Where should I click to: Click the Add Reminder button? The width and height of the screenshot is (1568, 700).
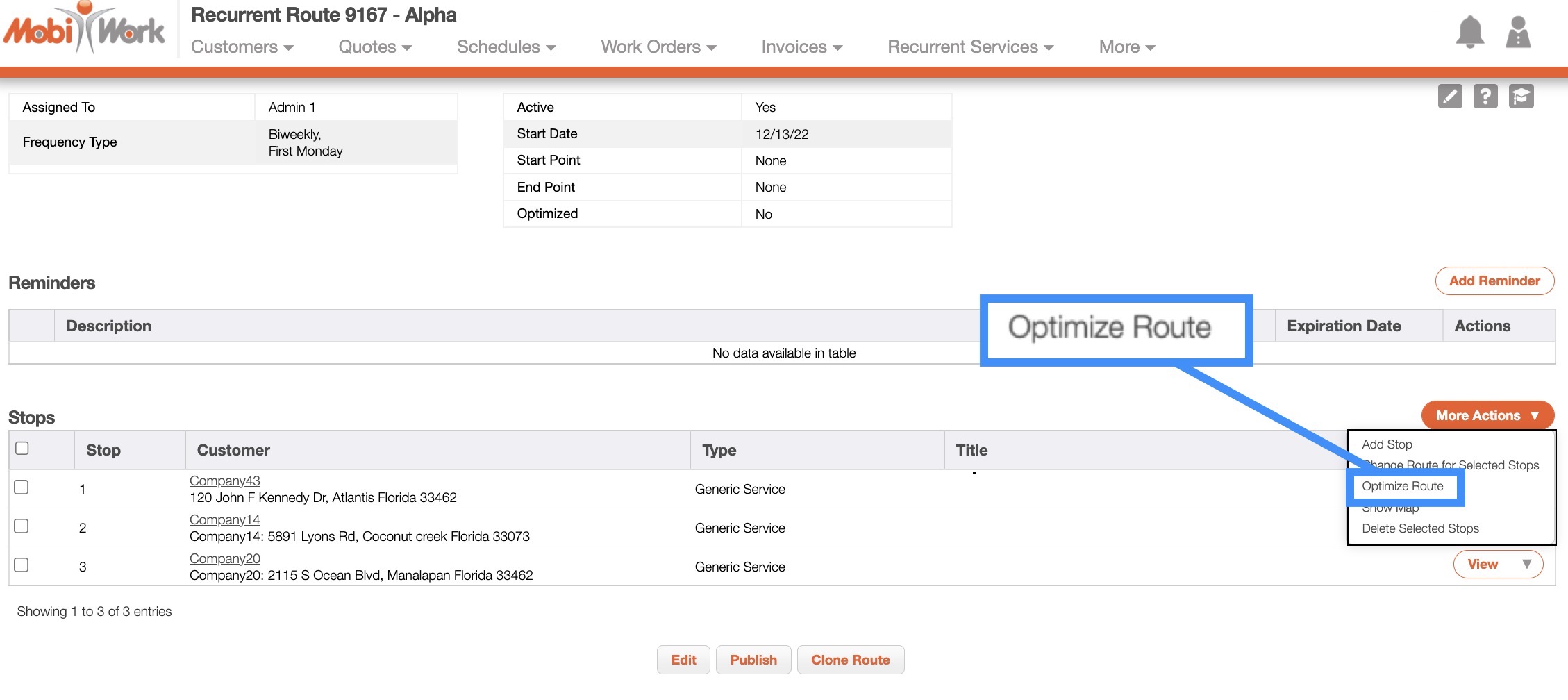1494,281
